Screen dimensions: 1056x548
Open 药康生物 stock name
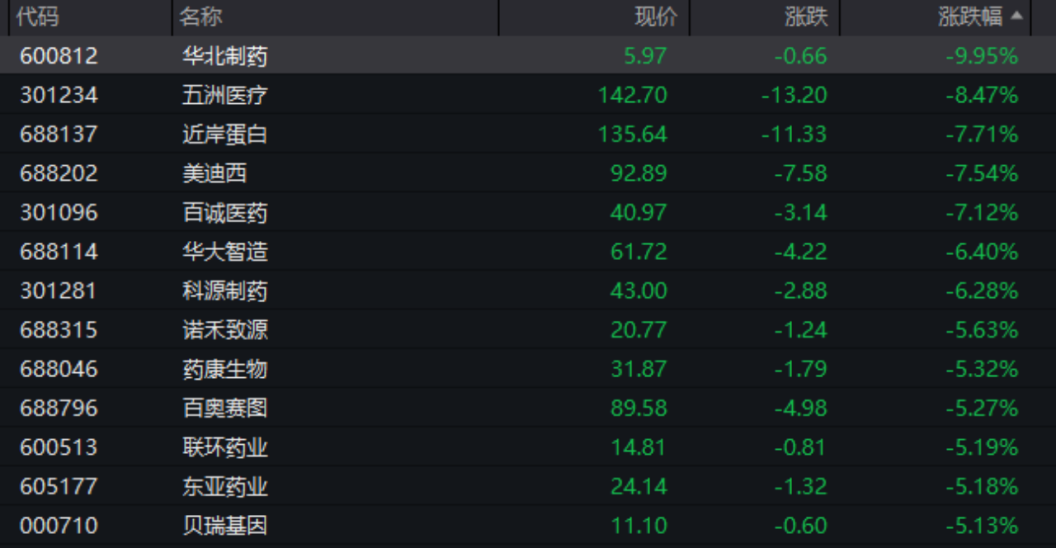pyautogui.click(x=225, y=368)
